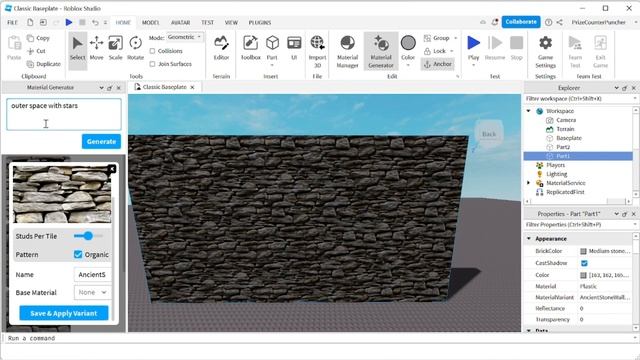Open the Terrain Editor

(221, 48)
